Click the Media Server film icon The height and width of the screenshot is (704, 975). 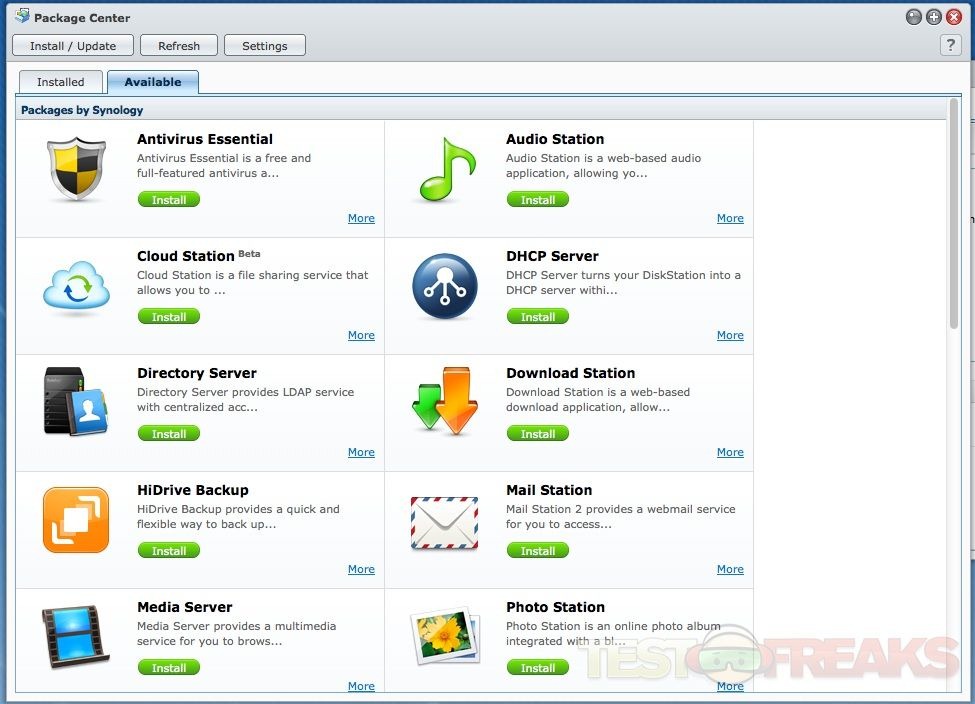[76, 636]
